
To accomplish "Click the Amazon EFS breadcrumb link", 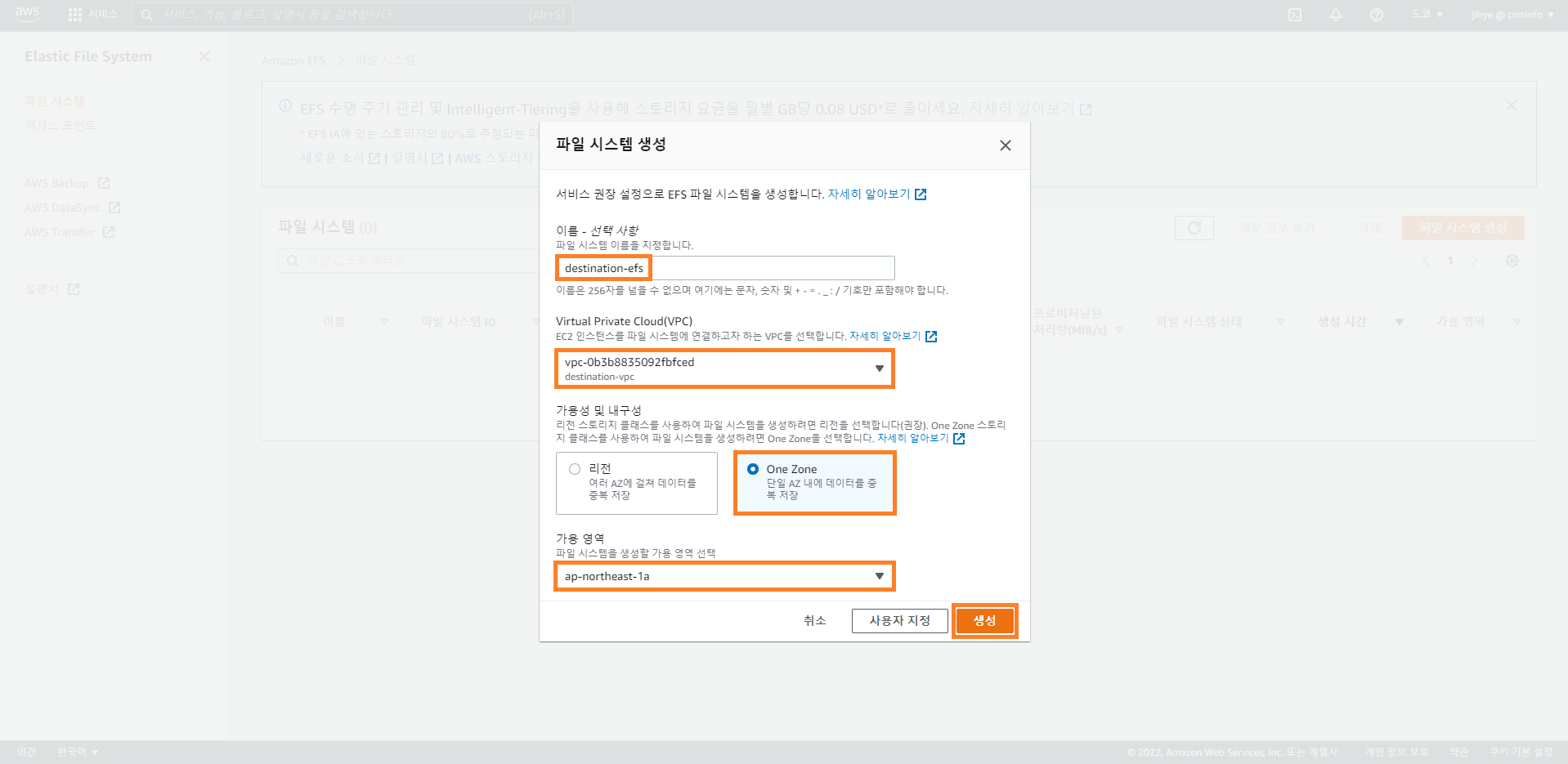I will [293, 60].
